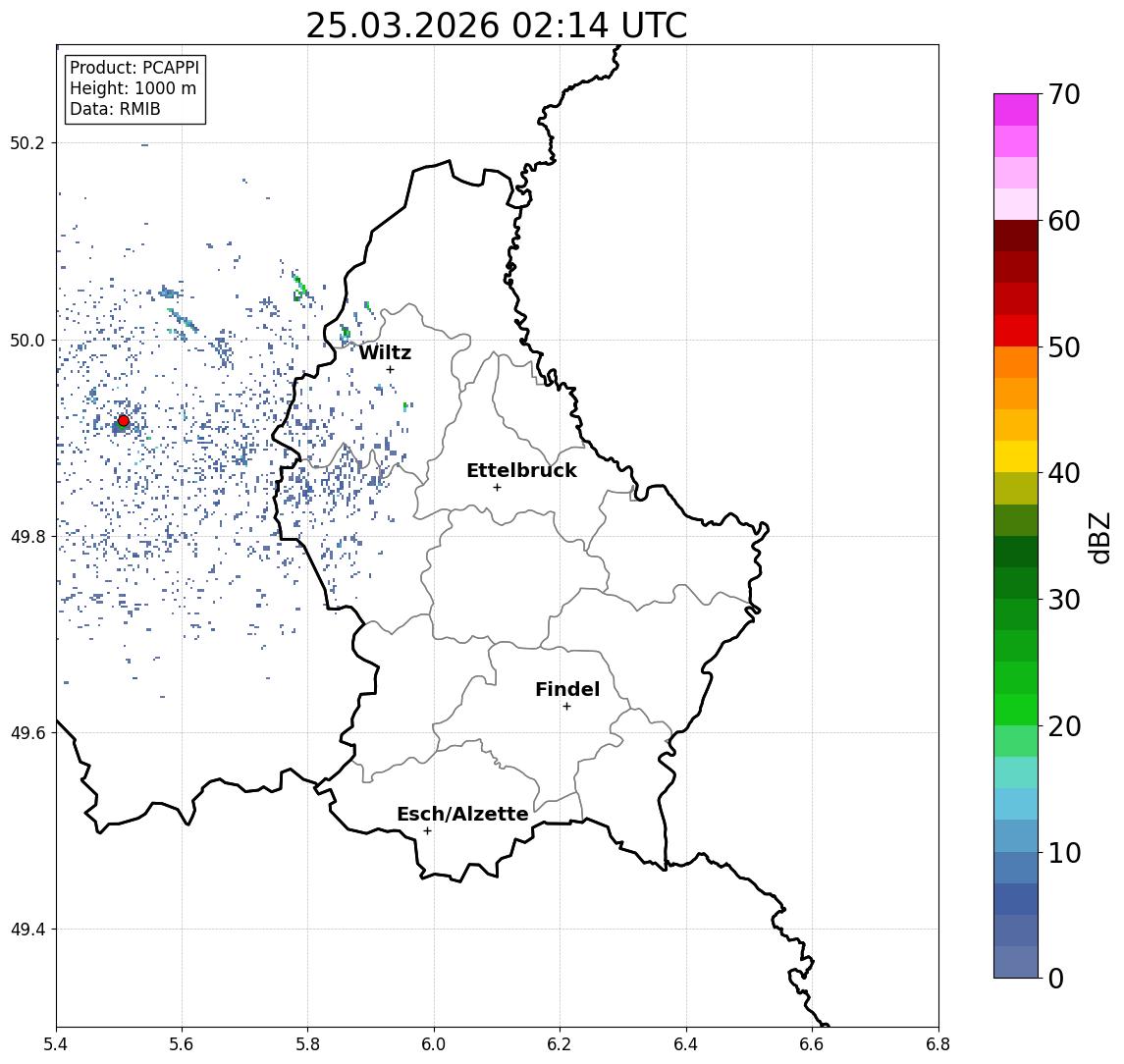1124x1064 pixels.
Task: Click the longitude axis label 5.6
Action: (182, 1044)
